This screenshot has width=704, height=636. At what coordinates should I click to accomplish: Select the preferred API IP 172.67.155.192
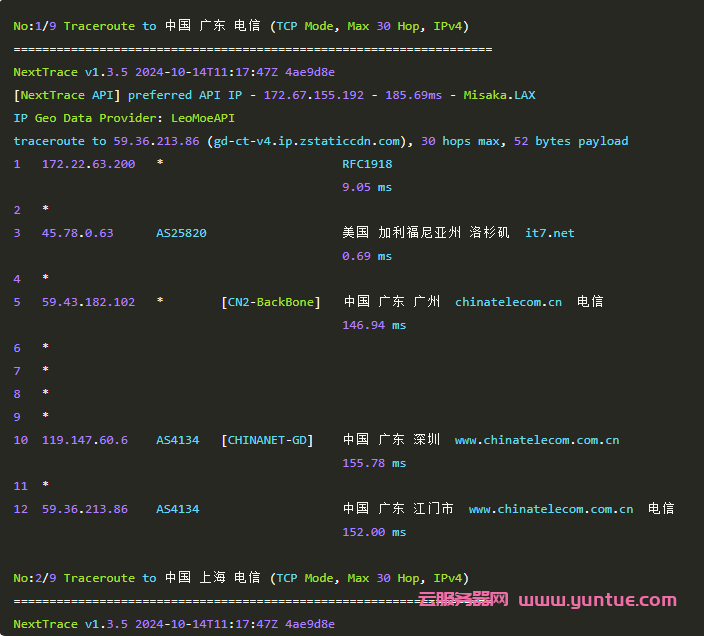click(x=313, y=95)
